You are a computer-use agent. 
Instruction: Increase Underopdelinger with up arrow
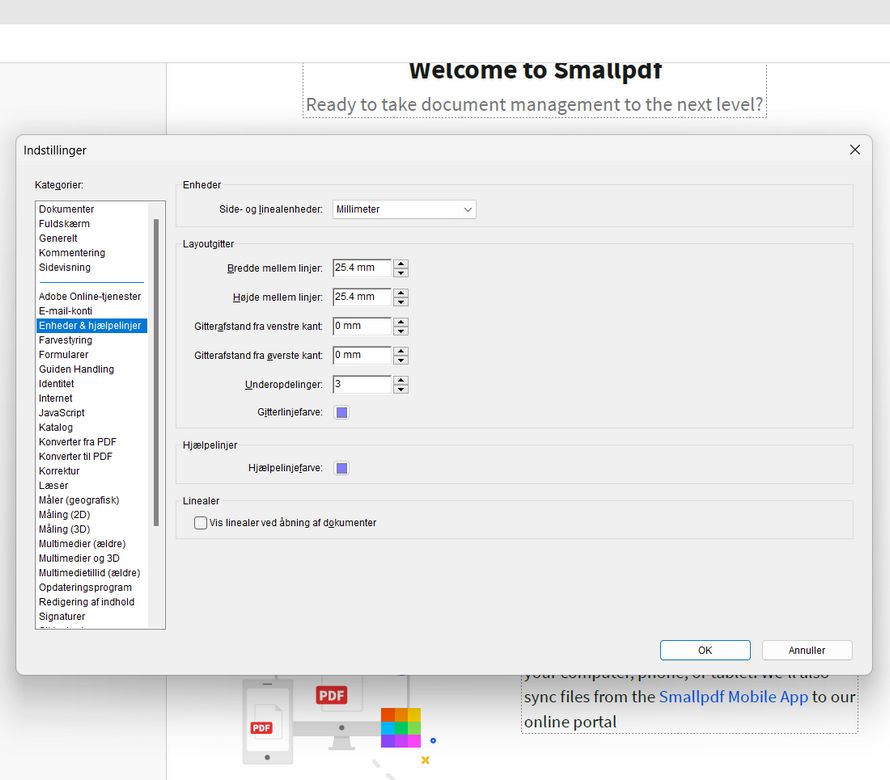pos(401,380)
